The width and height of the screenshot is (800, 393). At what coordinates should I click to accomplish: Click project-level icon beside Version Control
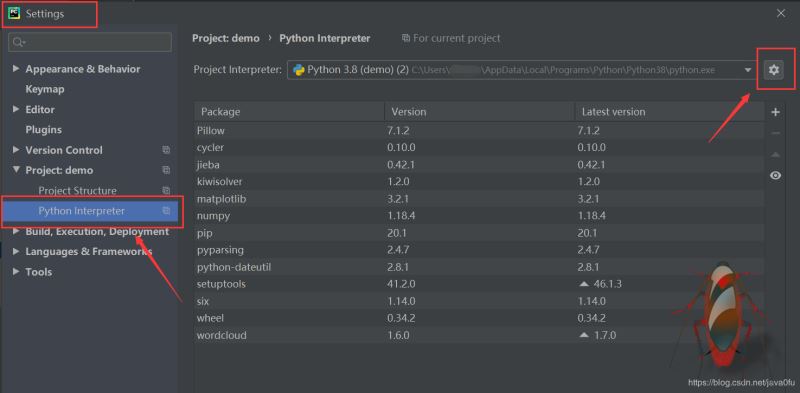click(166, 150)
